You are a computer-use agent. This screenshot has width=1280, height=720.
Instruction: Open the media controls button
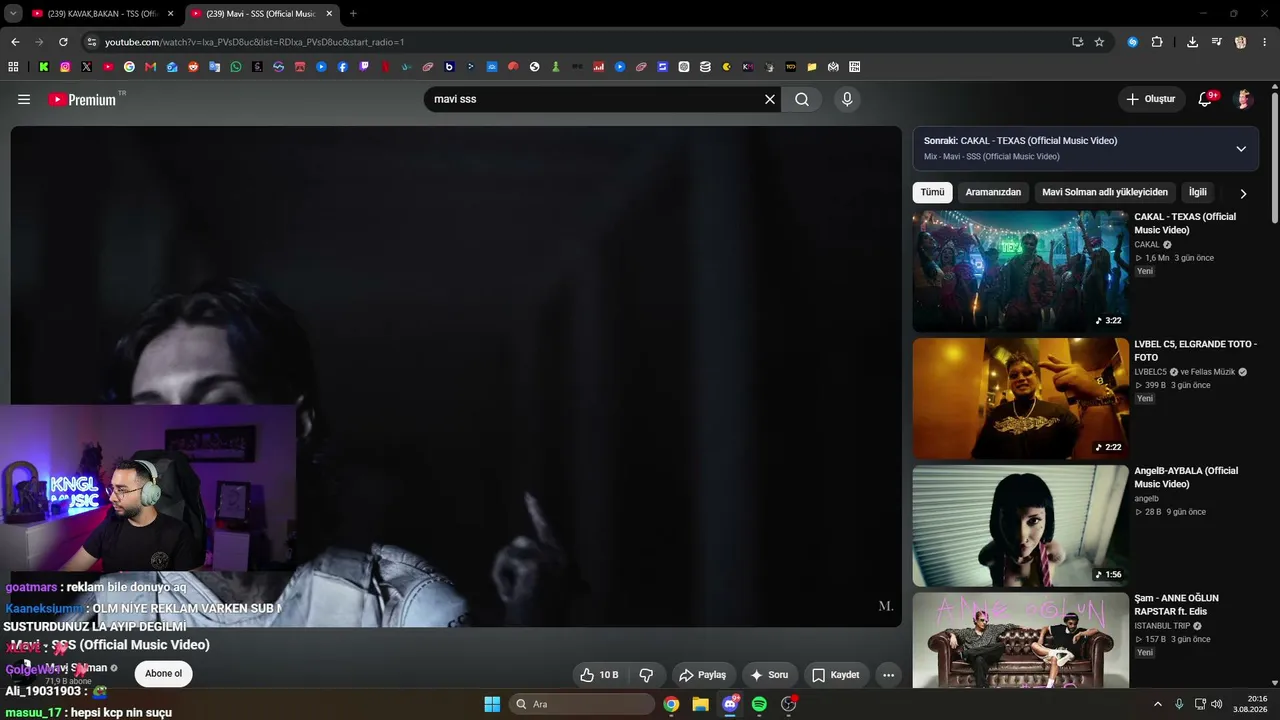tap(1217, 42)
